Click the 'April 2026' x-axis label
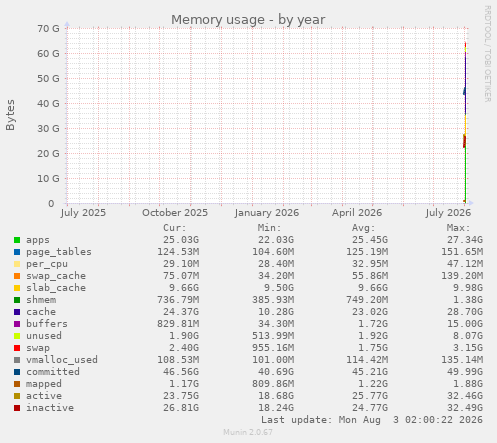This screenshot has width=497, height=443. [x=357, y=213]
